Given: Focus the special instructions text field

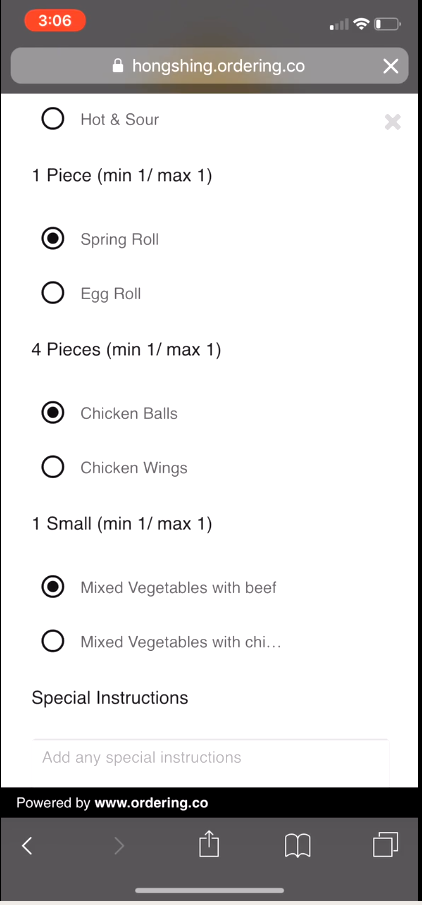Looking at the screenshot, I should click(x=211, y=762).
